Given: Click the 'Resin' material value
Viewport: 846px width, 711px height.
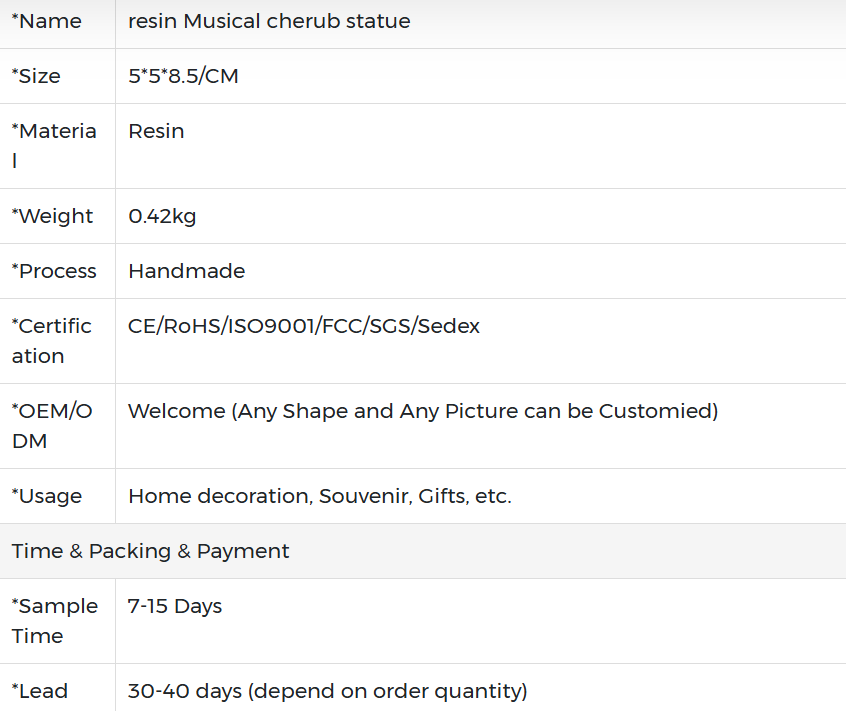Looking at the screenshot, I should pos(156,131).
